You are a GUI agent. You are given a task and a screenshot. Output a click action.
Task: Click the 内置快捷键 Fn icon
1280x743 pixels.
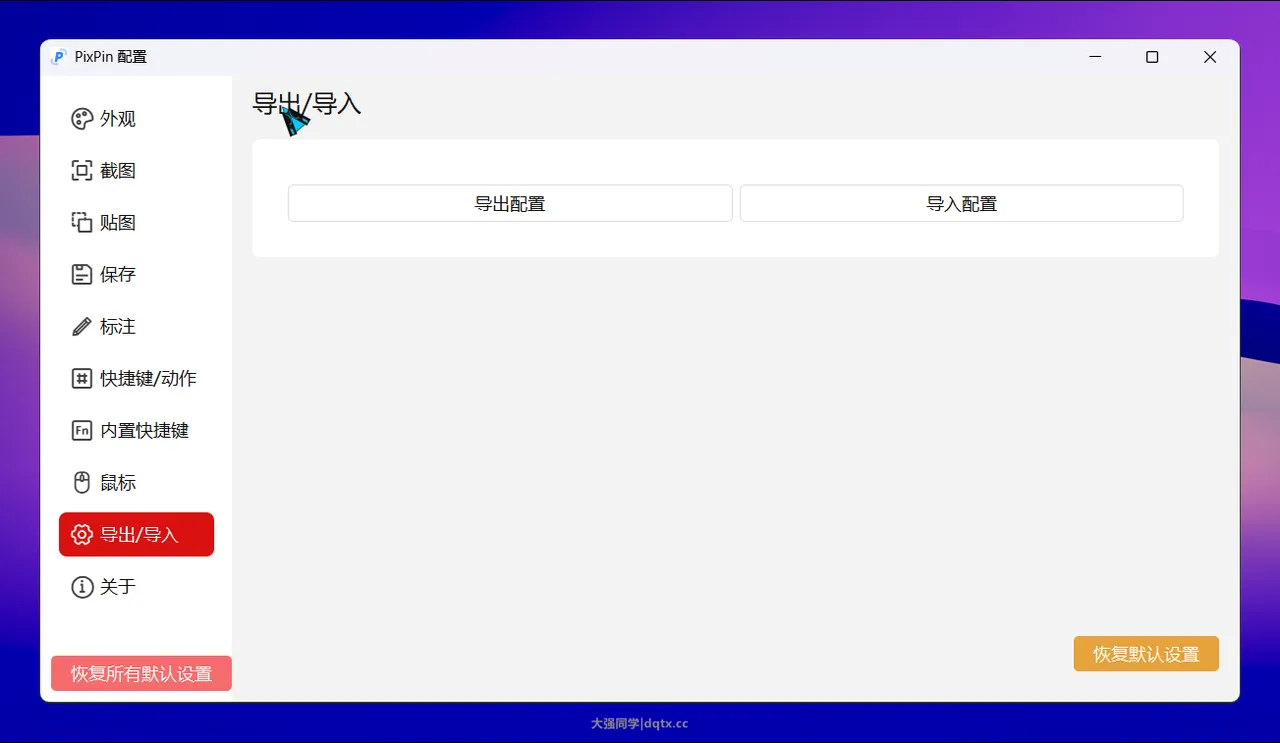pyautogui.click(x=82, y=431)
